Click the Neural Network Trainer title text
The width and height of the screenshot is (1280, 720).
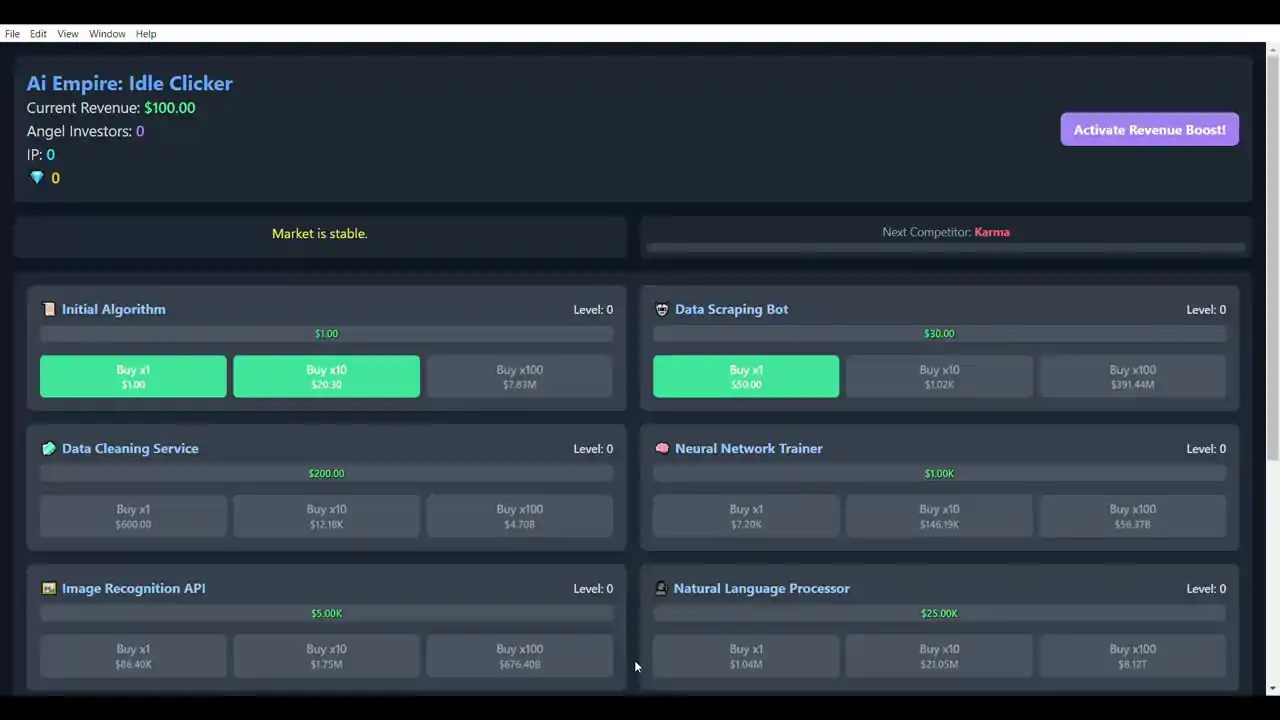click(749, 448)
